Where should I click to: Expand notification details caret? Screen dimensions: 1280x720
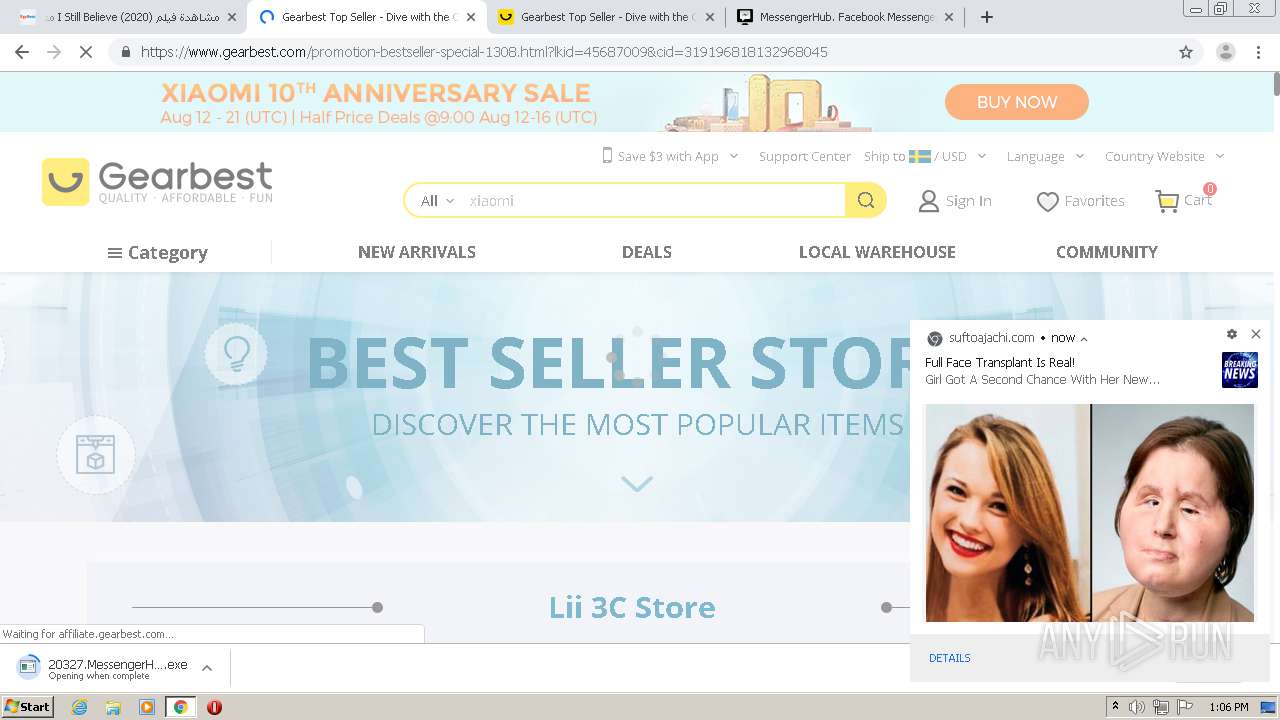[x=1084, y=339]
